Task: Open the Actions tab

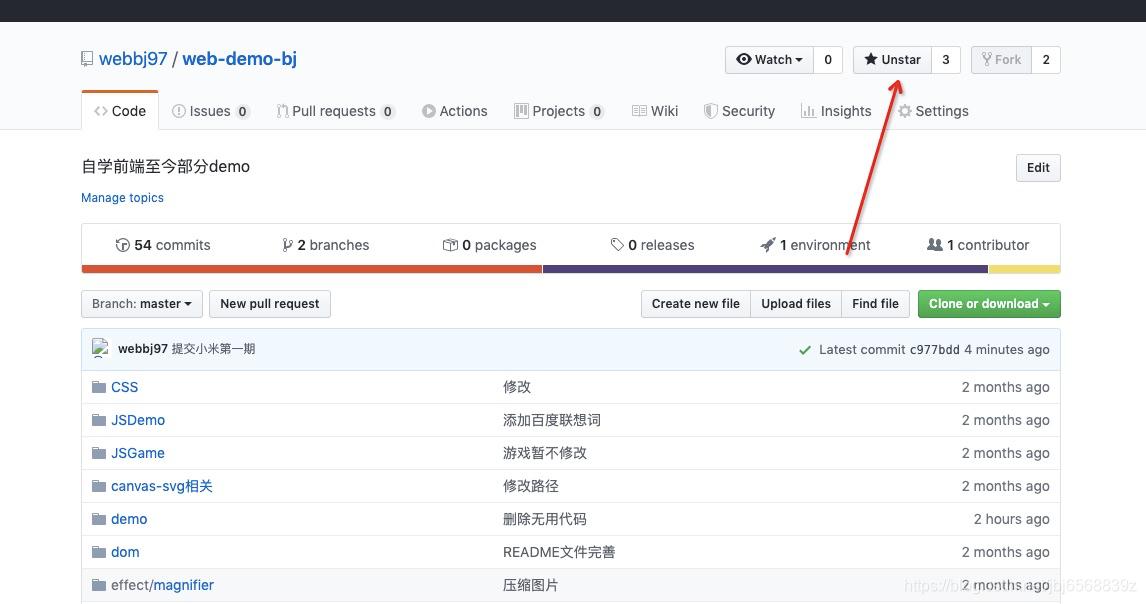Action: pyautogui.click(x=455, y=111)
